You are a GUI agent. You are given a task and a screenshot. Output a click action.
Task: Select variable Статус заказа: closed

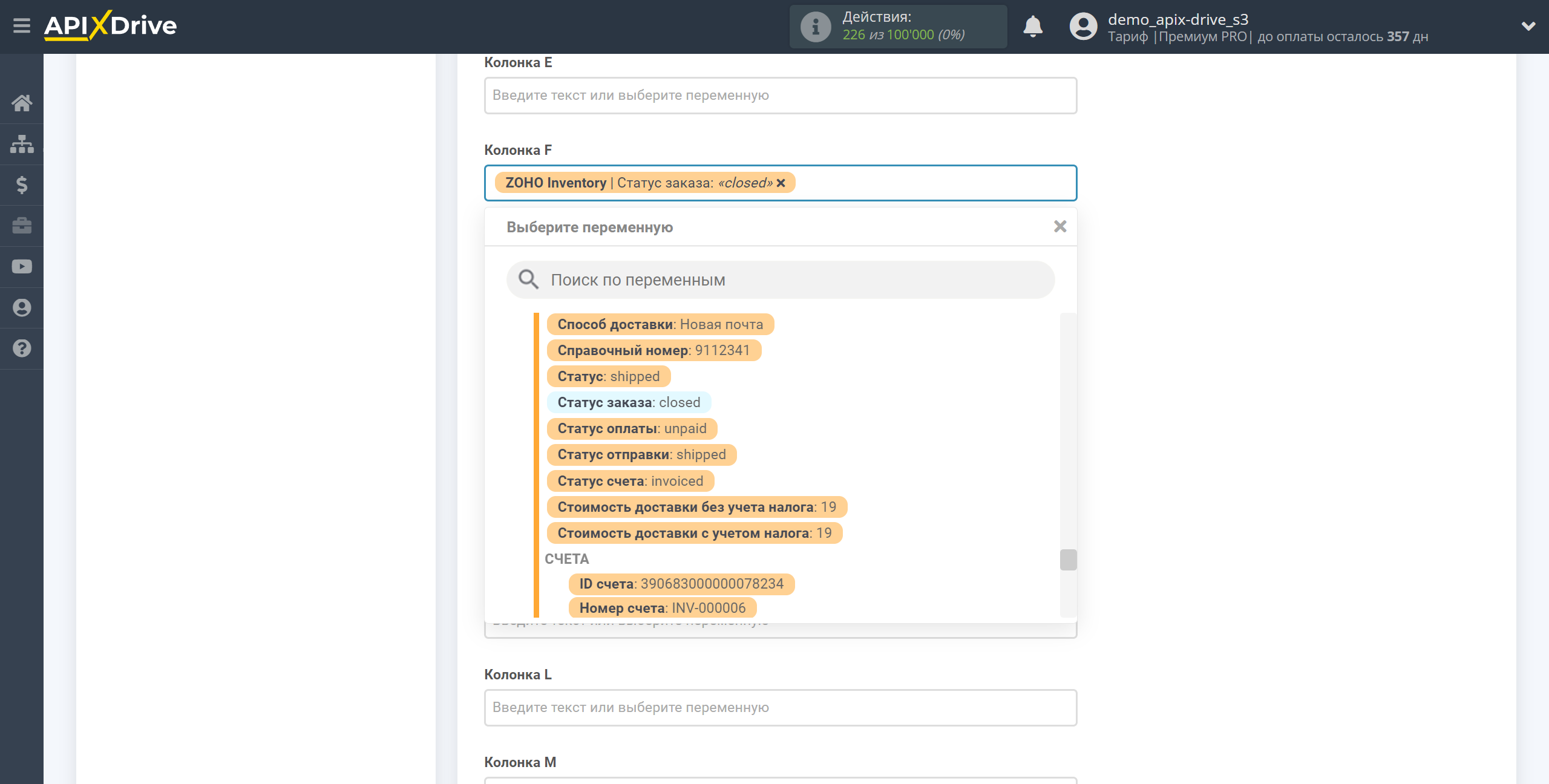click(x=629, y=402)
